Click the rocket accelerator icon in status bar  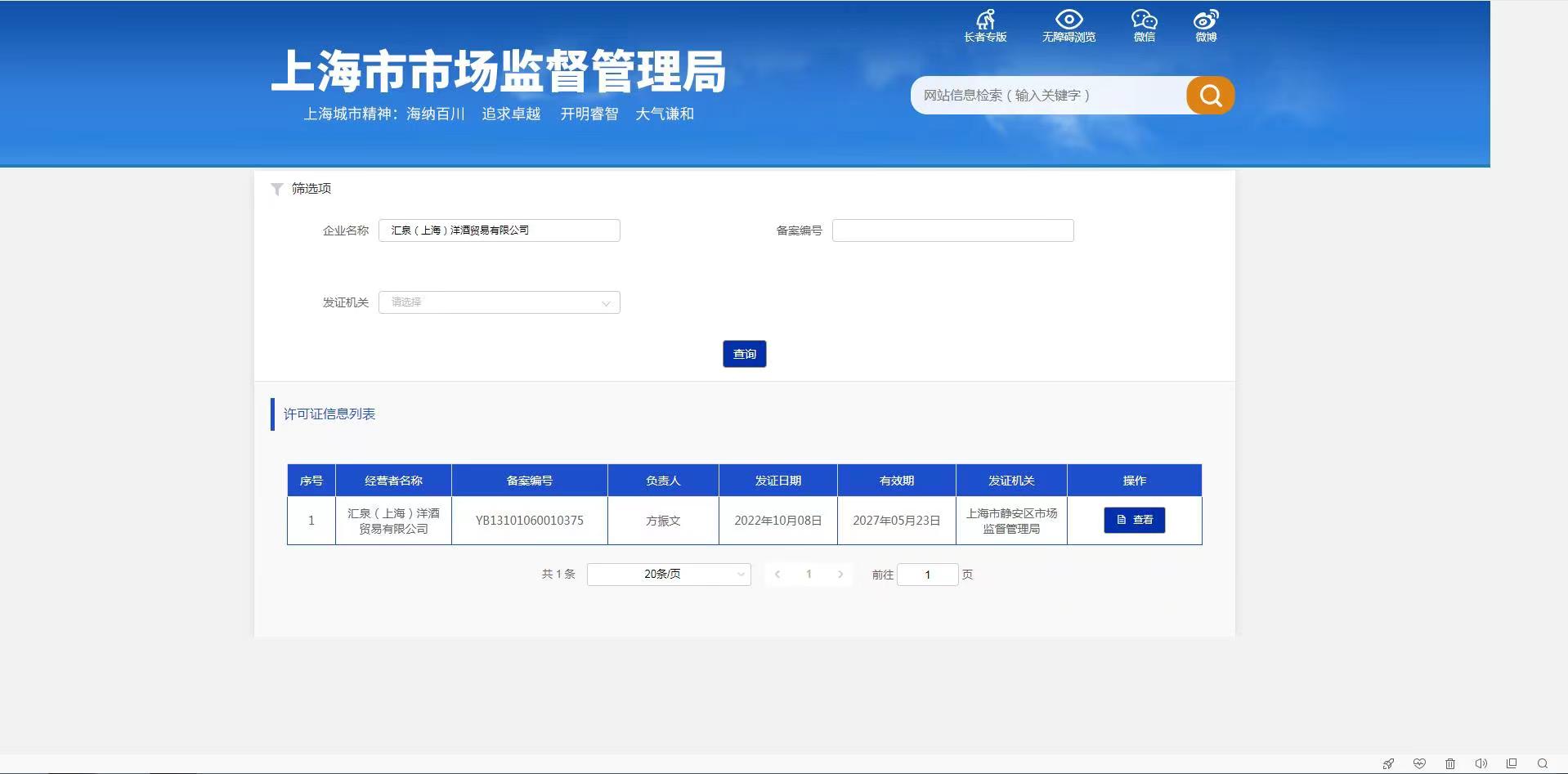coord(1388,763)
